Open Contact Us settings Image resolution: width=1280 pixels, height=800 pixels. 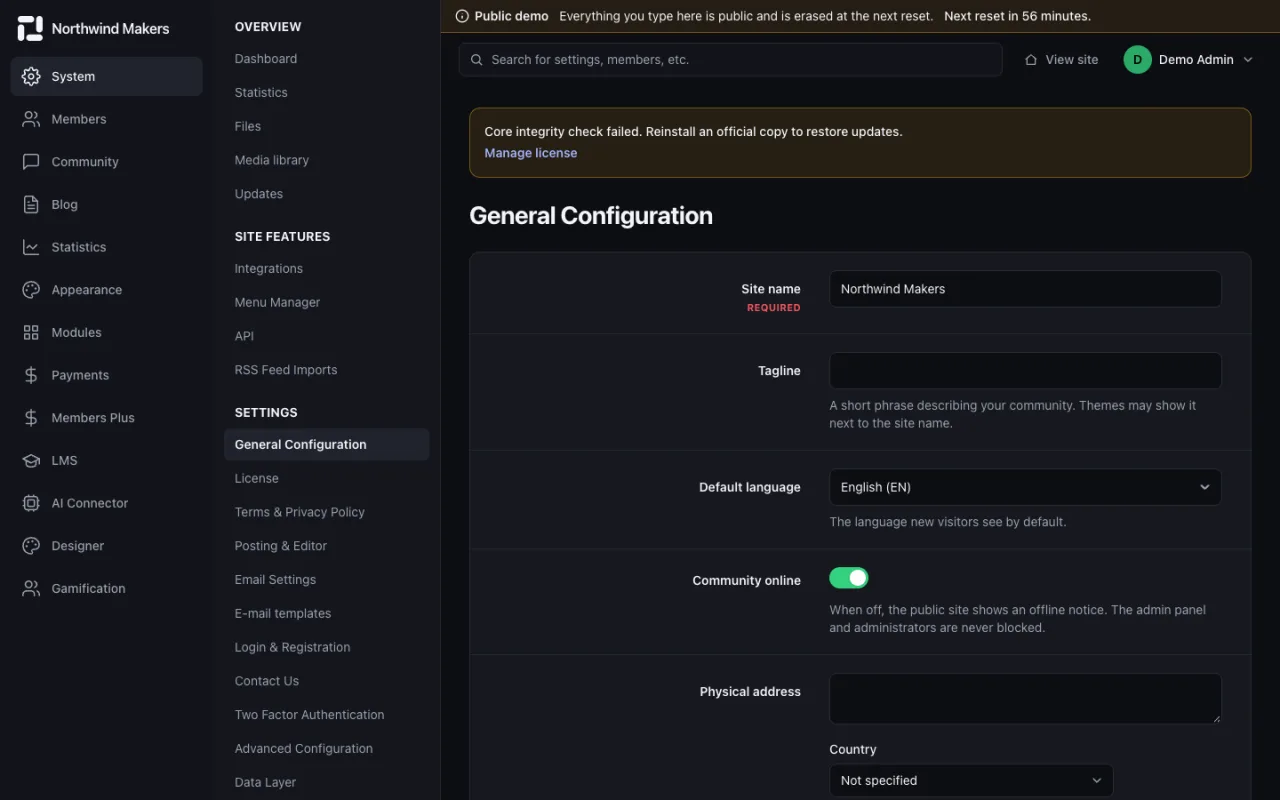[x=267, y=681]
